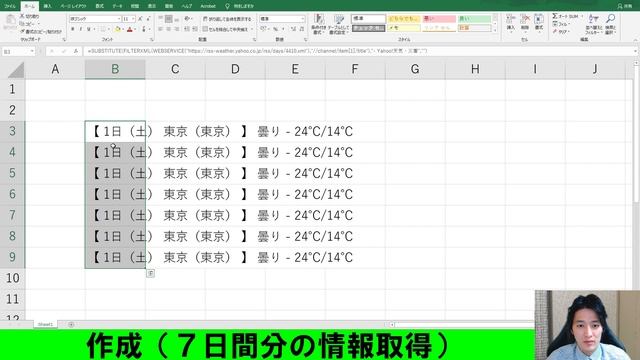Image resolution: width=640 pixels, height=360 pixels.
Task: Open Sort and Filter menu
Action: [x=593, y=24]
